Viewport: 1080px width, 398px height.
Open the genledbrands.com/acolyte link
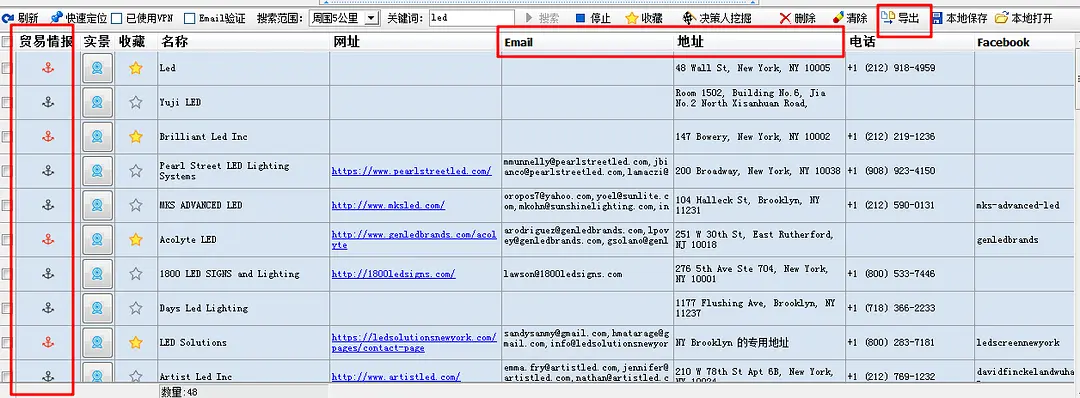point(413,240)
